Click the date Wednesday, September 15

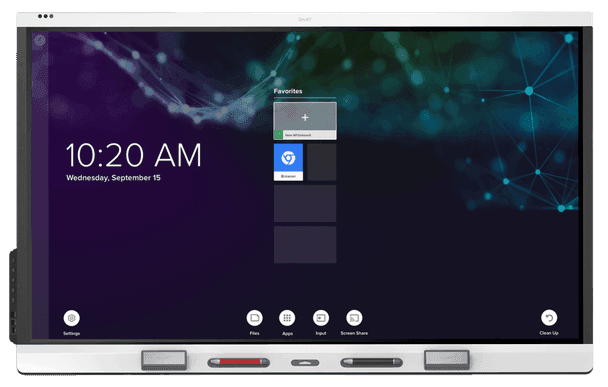pos(113,178)
